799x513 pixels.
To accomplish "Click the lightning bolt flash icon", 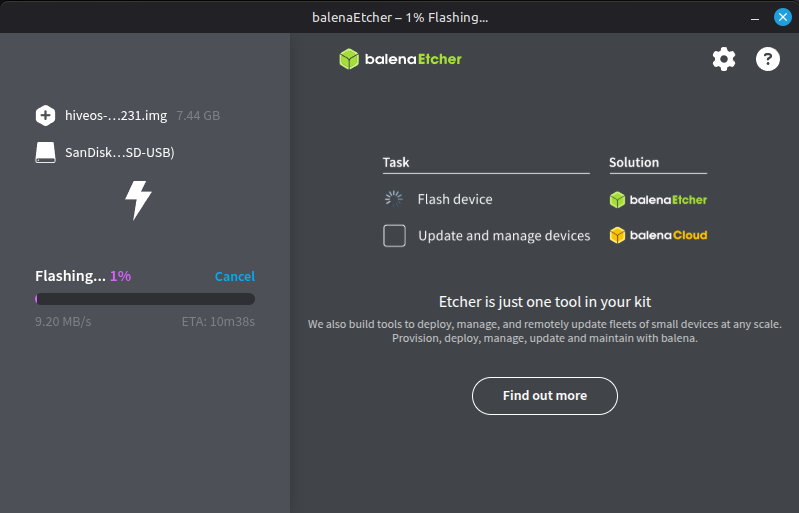I will 139,200.
